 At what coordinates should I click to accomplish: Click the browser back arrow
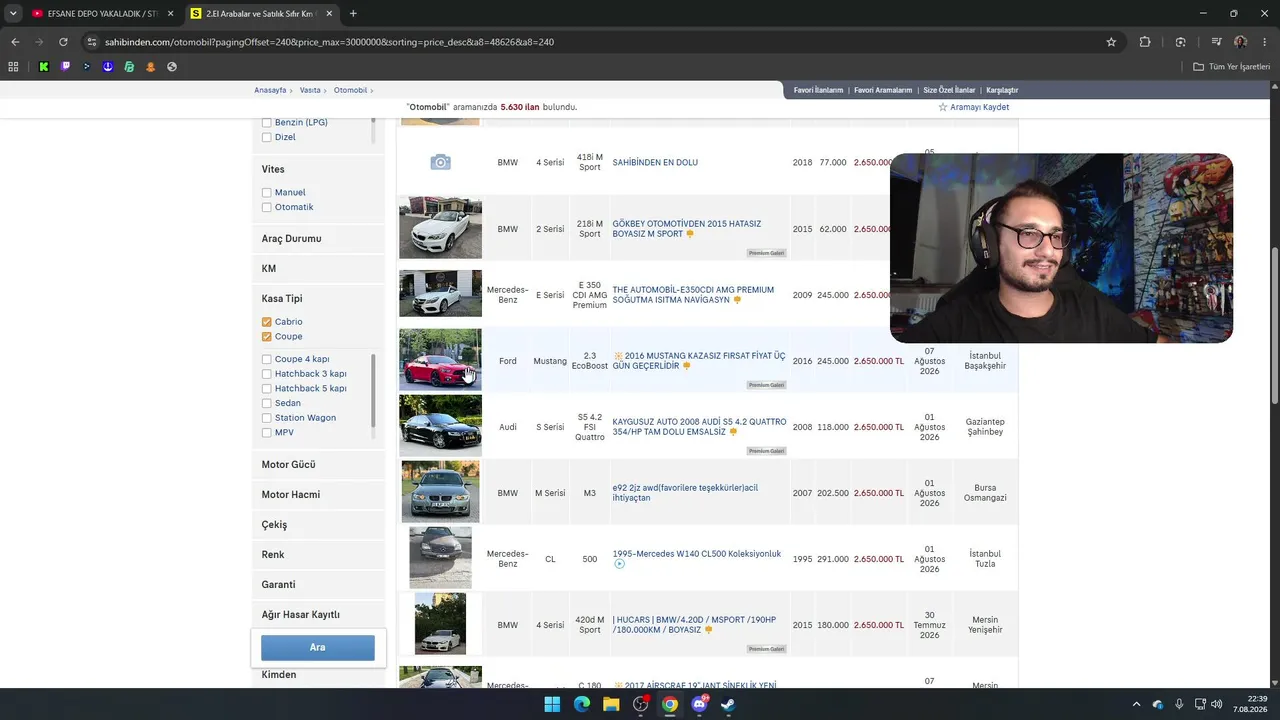tap(15, 42)
